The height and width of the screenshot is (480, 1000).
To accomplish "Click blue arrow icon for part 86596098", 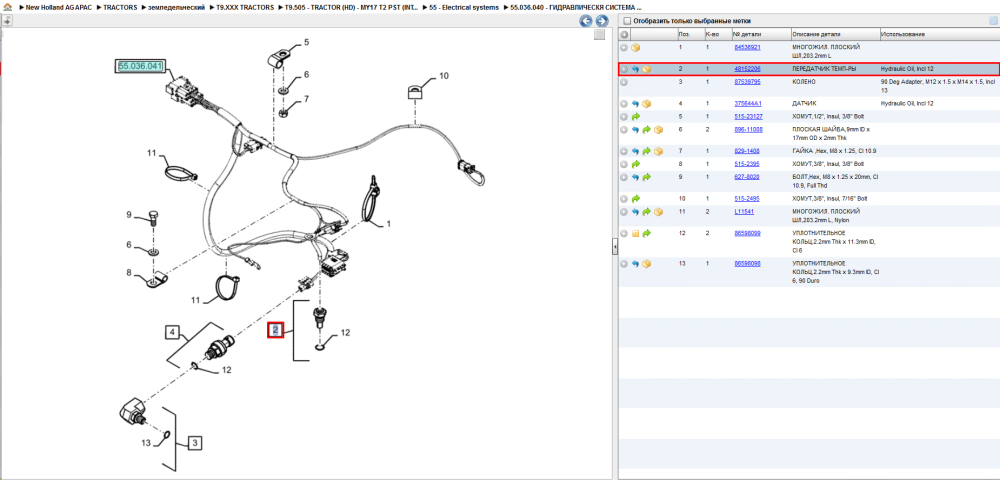I will pos(635,264).
